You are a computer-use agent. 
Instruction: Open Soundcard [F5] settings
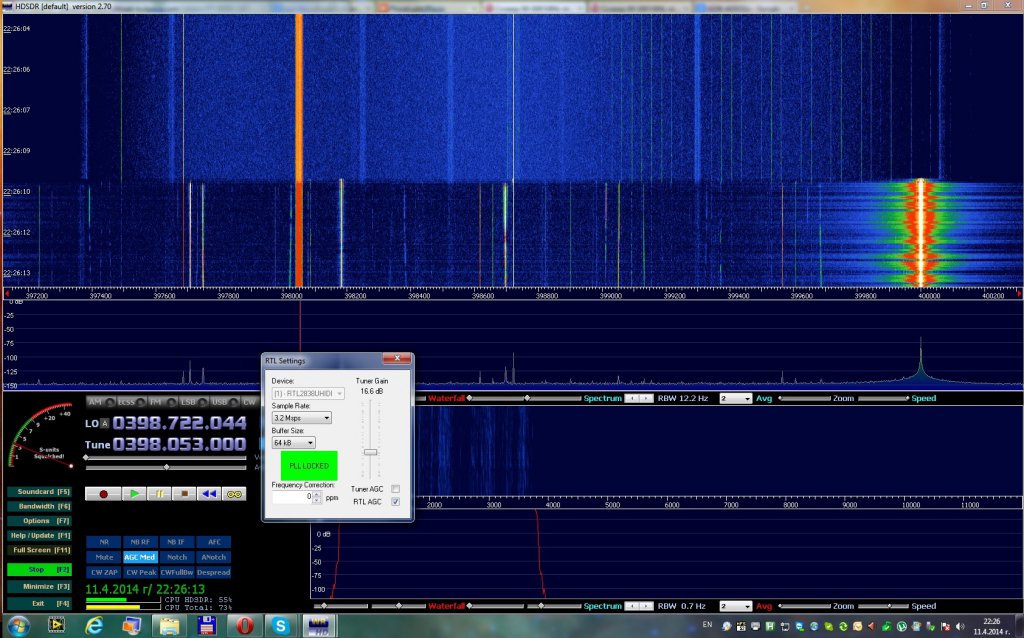click(x=41, y=492)
